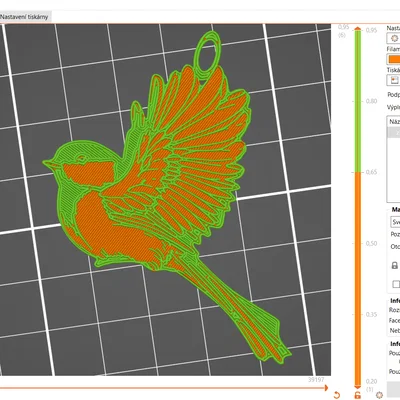Click the printer preset icon in sidebar
The height and width of the screenshot is (400, 400).
coord(394,80)
